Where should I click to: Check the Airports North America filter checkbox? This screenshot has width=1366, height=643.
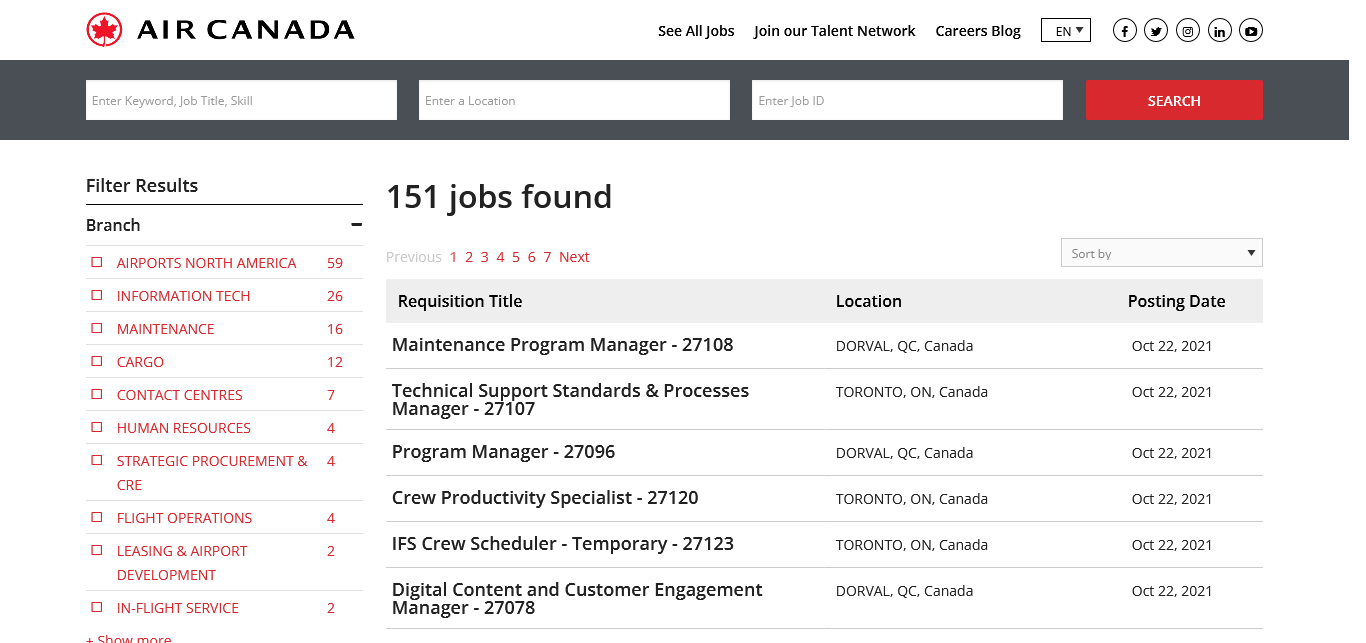coord(97,262)
